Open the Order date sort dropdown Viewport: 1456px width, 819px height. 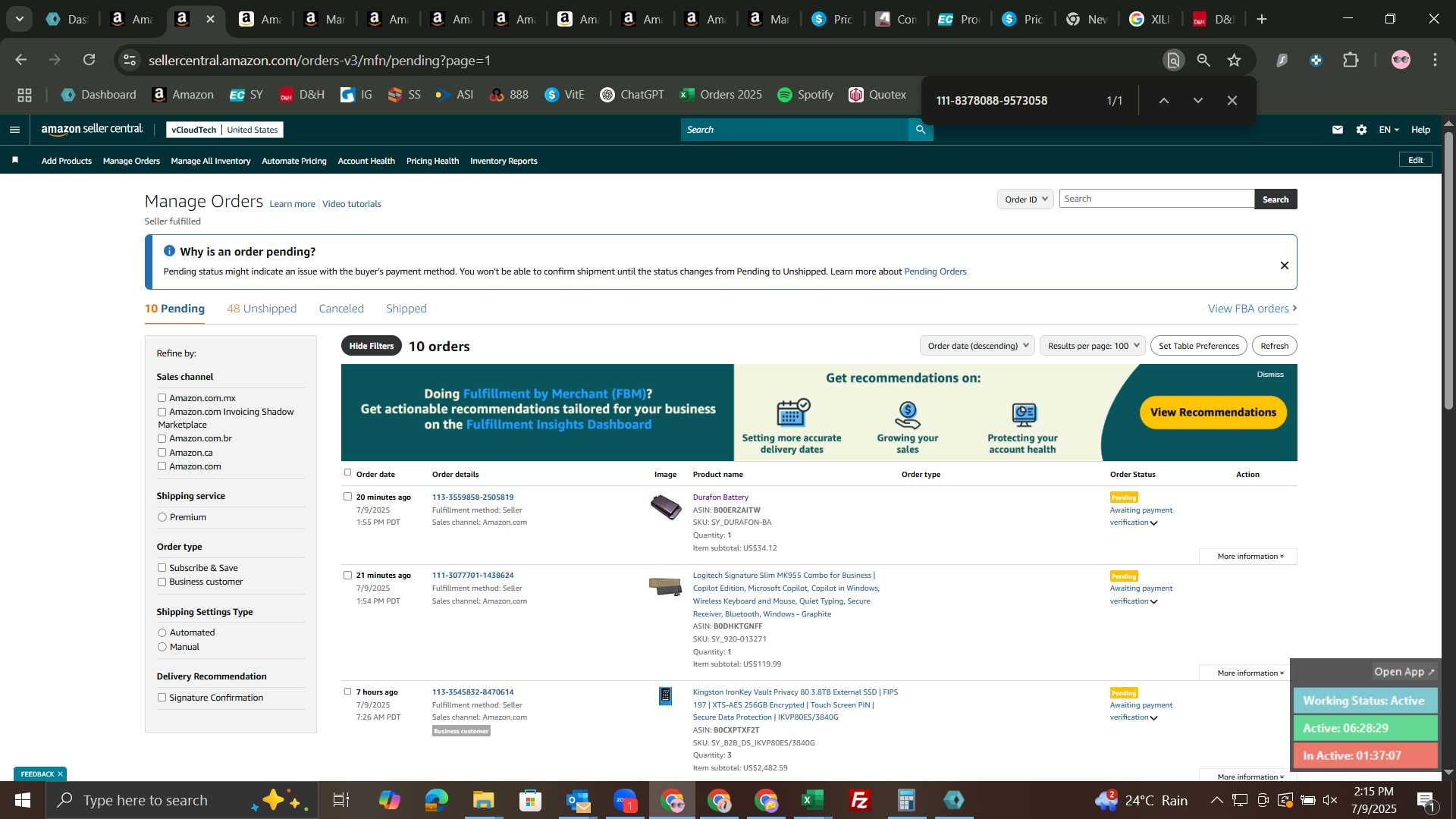(x=977, y=346)
